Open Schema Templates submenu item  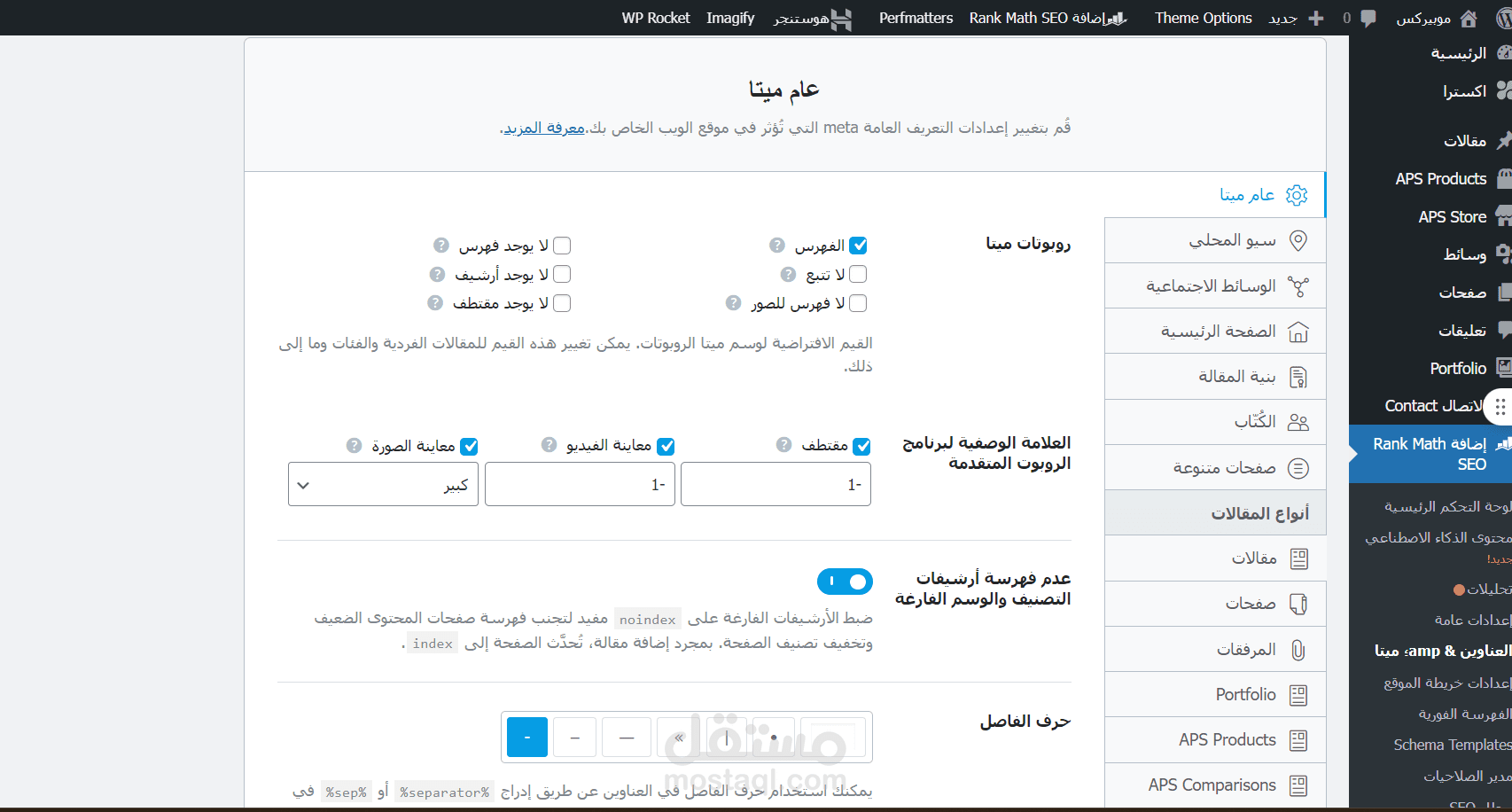click(x=1453, y=745)
